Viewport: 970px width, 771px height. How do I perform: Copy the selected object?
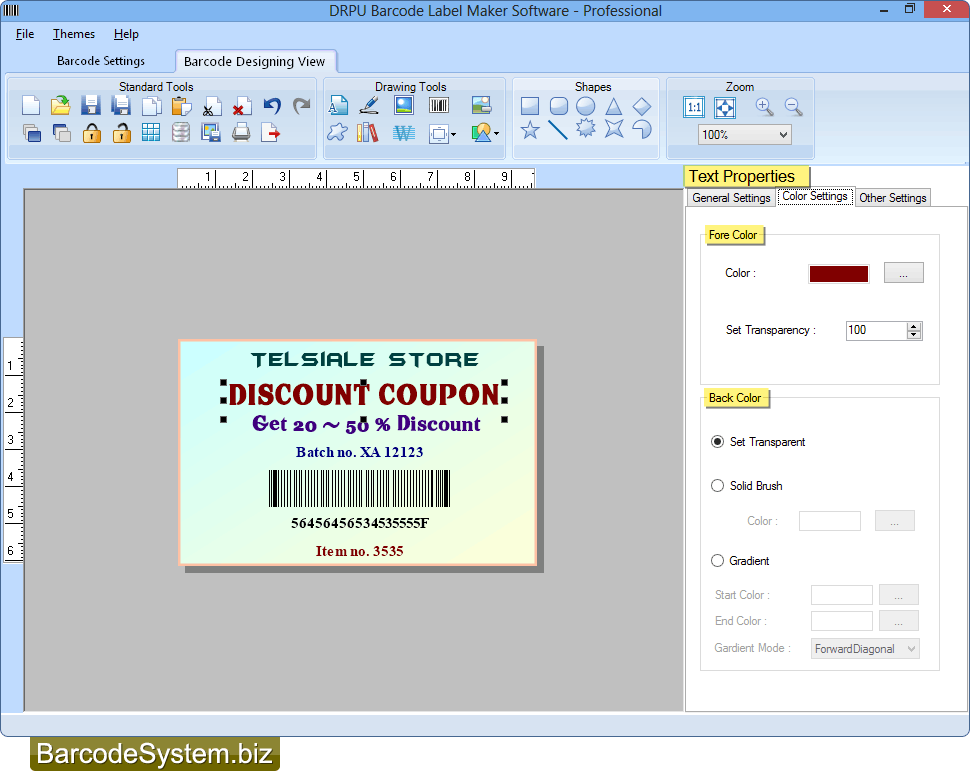coord(152,106)
